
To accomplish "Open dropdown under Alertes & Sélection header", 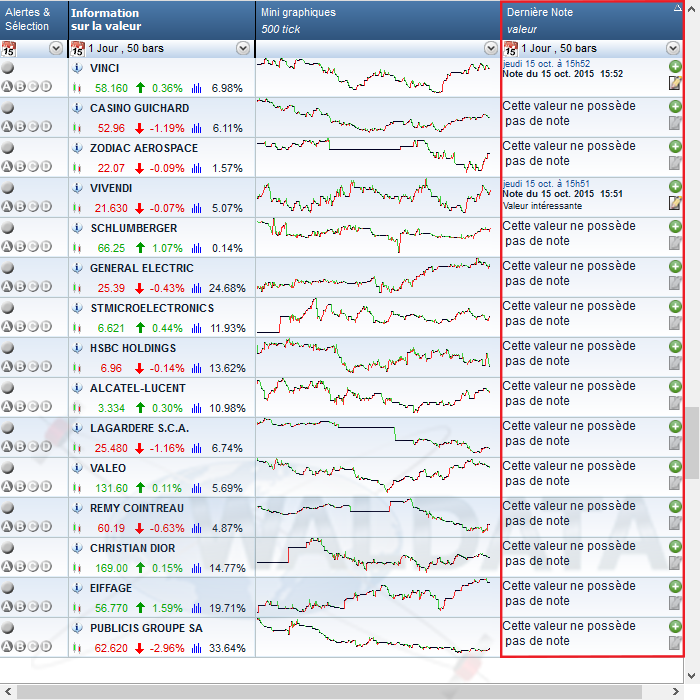I will (56, 48).
